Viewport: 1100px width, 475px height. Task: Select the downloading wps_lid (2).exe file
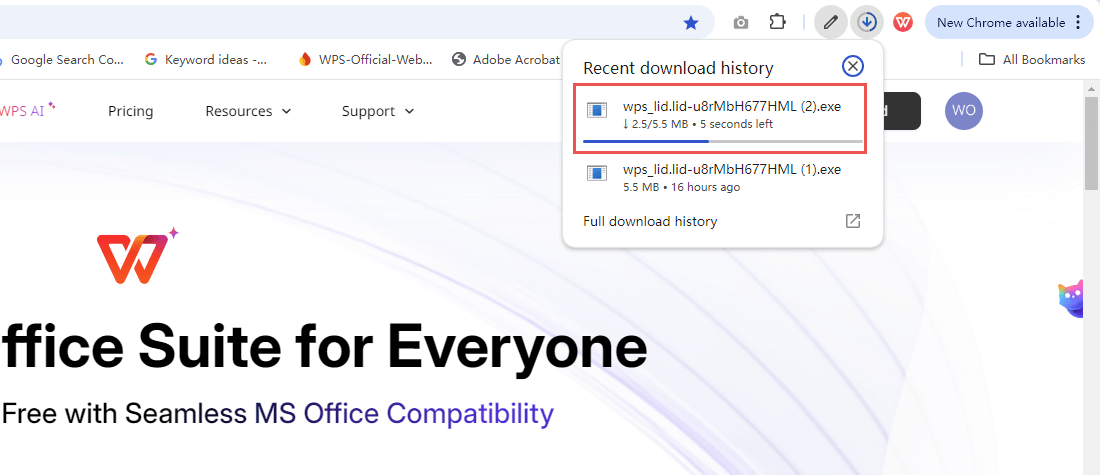click(x=720, y=118)
